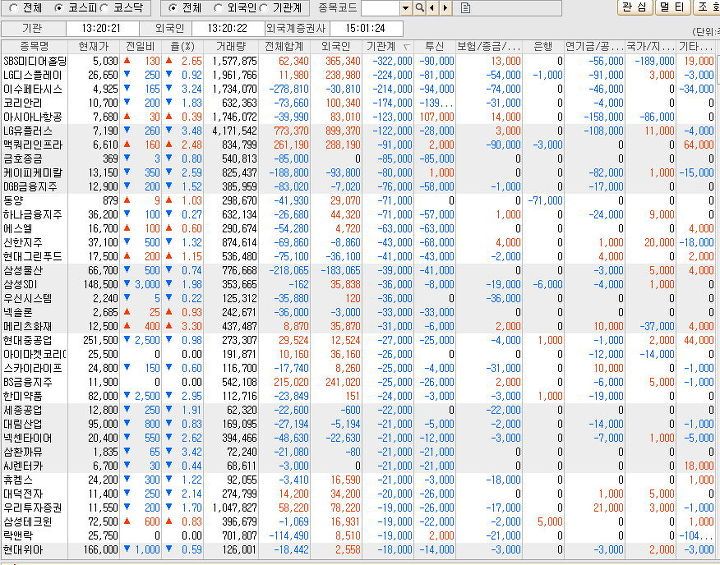720x565 pixels.
Task: Sort by 전일비 column header
Action: pyautogui.click(x=140, y=46)
